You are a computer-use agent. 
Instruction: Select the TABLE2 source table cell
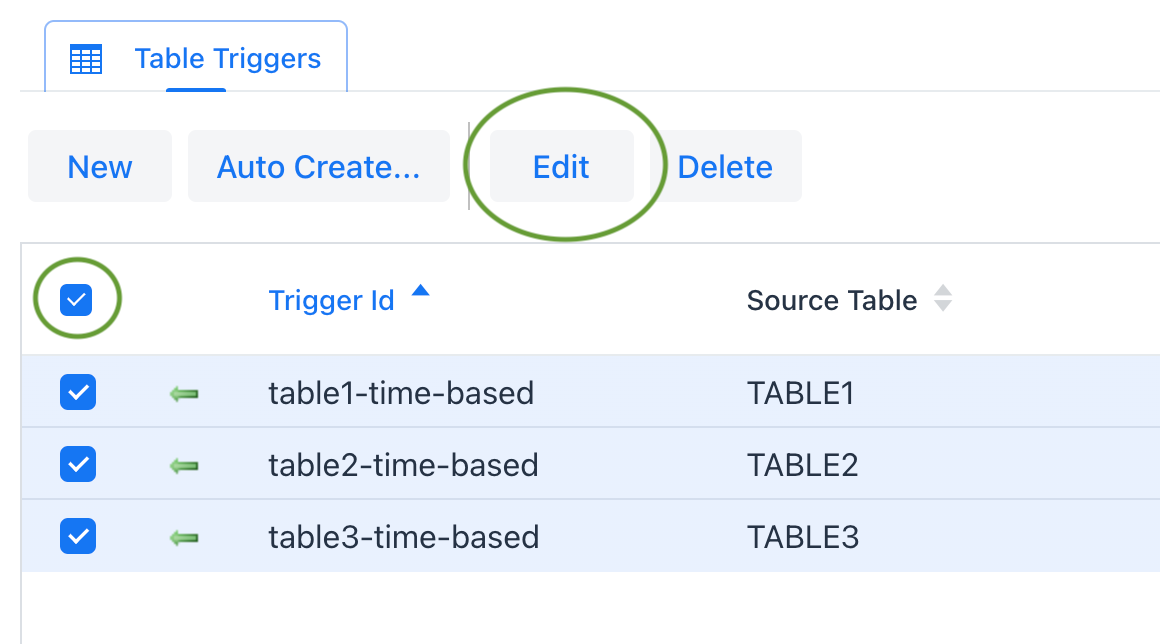pos(803,465)
